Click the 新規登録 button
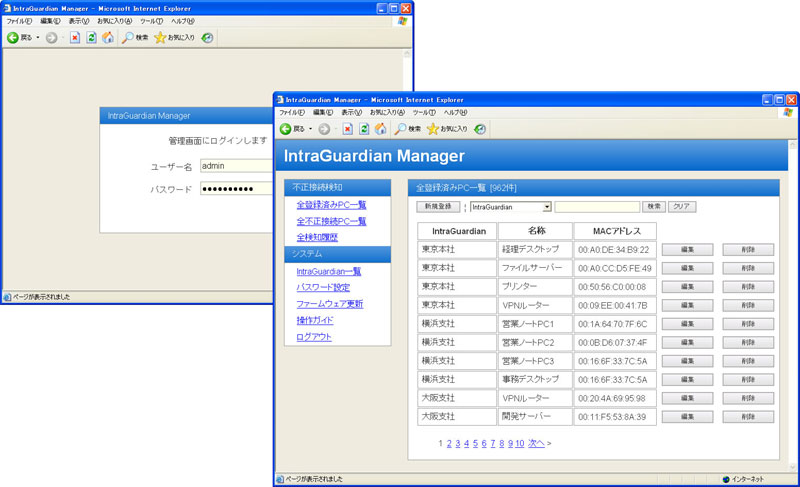The width and height of the screenshot is (800, 487). pos(438,207)
